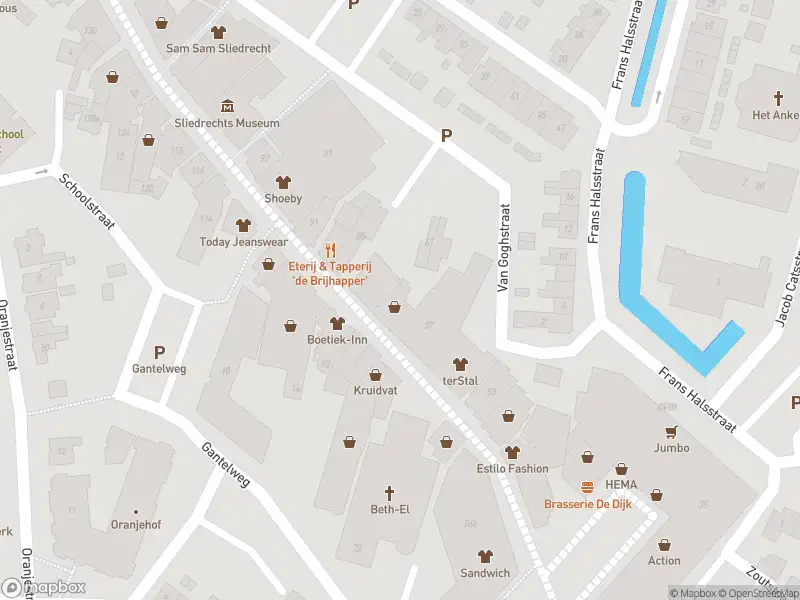
Task: Select the terStal clothing icon
Action: coord(460,364)
